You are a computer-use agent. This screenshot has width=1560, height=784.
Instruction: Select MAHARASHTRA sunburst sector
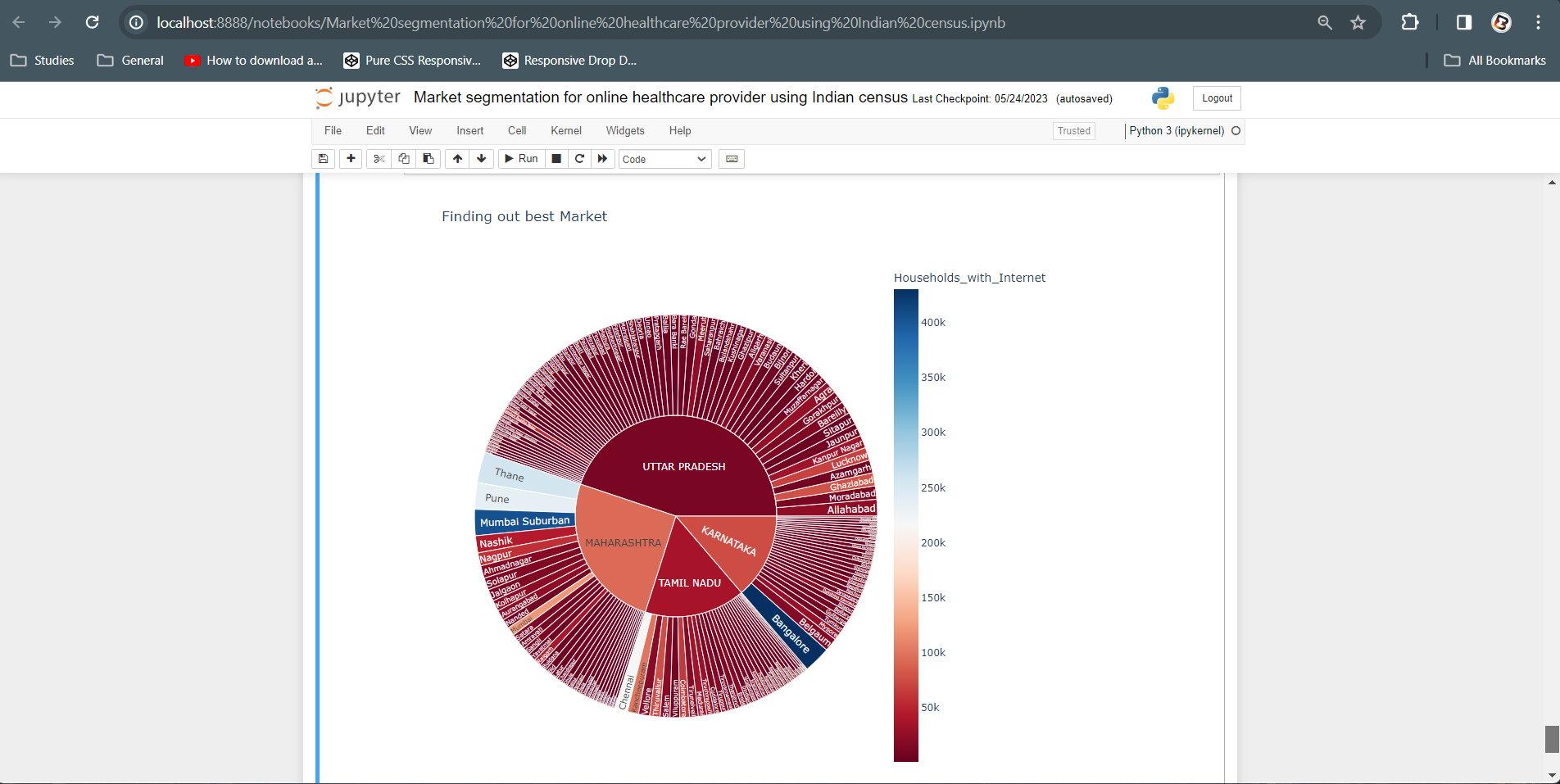point(623,543)
